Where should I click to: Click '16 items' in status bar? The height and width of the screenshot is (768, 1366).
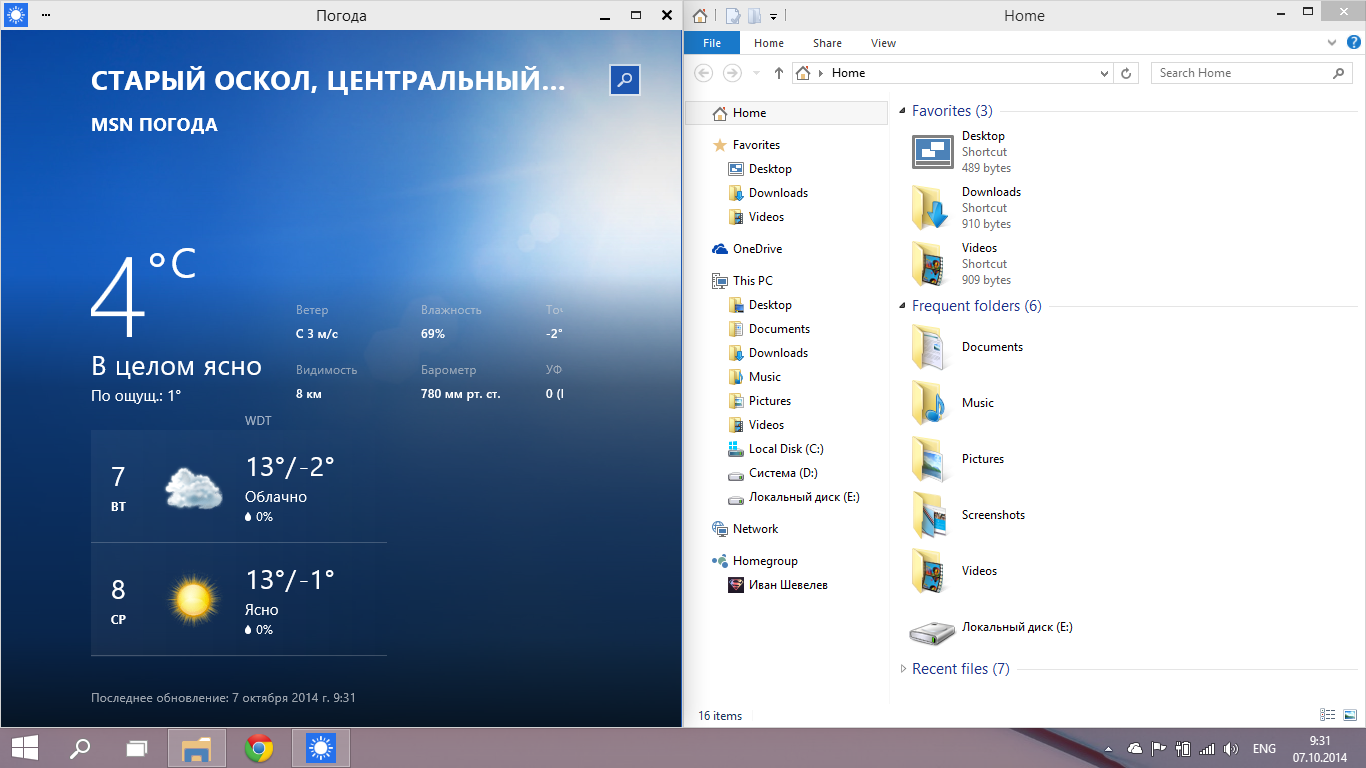point(720,716)
